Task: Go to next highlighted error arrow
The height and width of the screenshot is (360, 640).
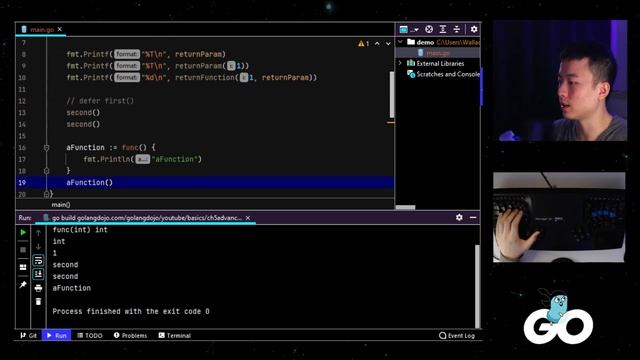Action: [x=388, y=43]
